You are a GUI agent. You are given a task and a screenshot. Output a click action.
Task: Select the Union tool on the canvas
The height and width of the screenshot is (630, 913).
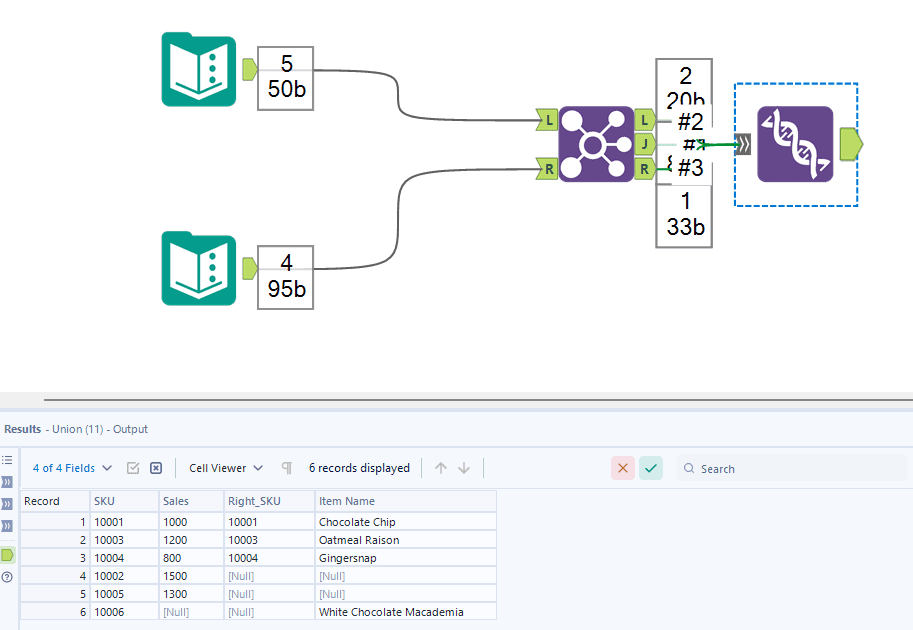795,144
